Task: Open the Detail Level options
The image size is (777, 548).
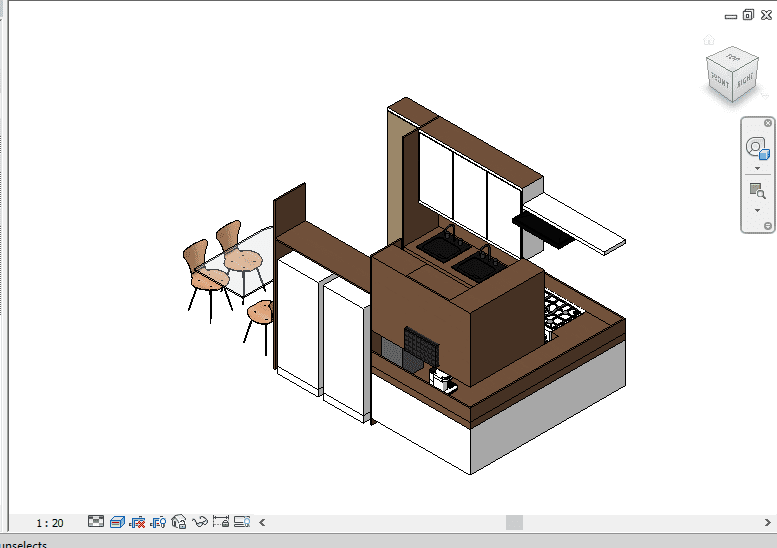Action: 96,522
